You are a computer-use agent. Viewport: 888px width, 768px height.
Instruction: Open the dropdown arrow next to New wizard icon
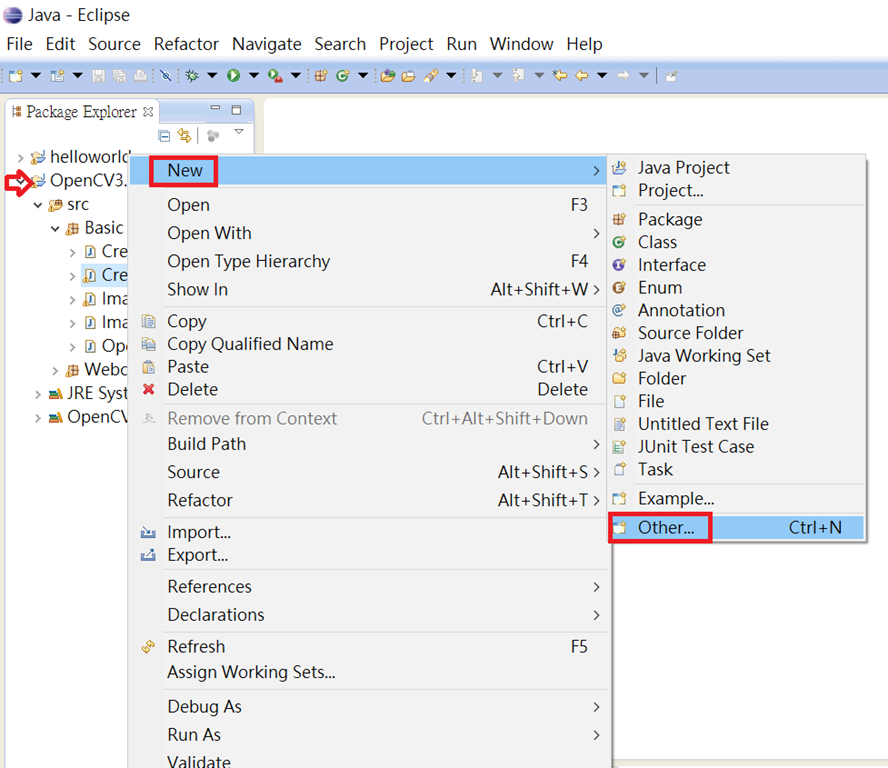(x=36, y=75)
